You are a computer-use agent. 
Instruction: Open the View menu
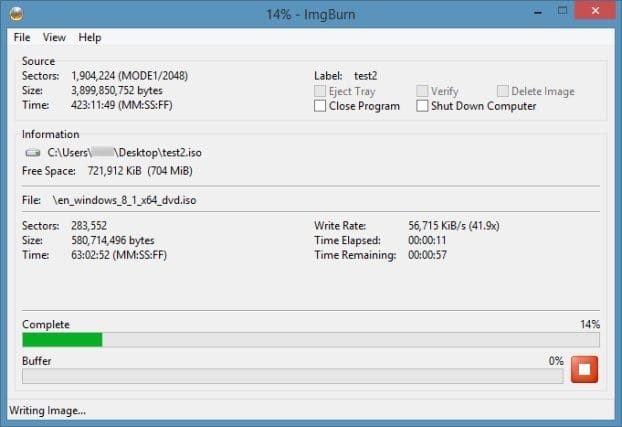click(54, 37)
